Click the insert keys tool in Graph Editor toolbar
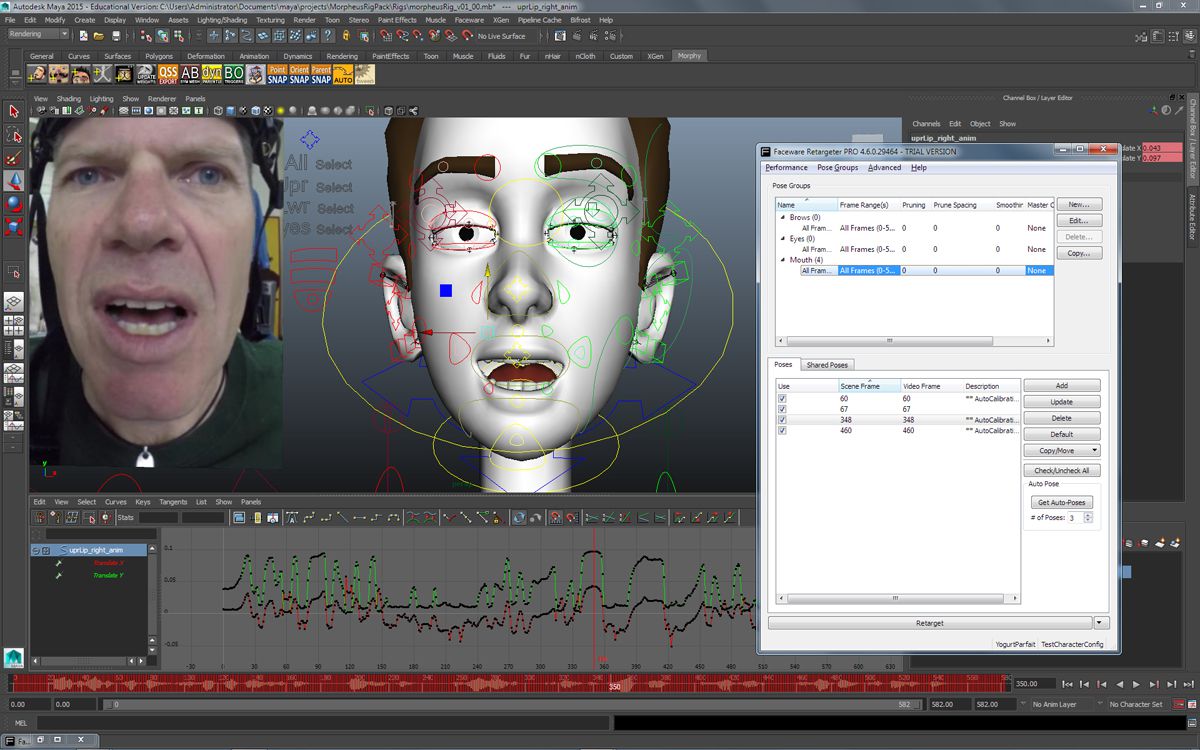This screenshot has height=750, width=1200. tap(56, 518)
